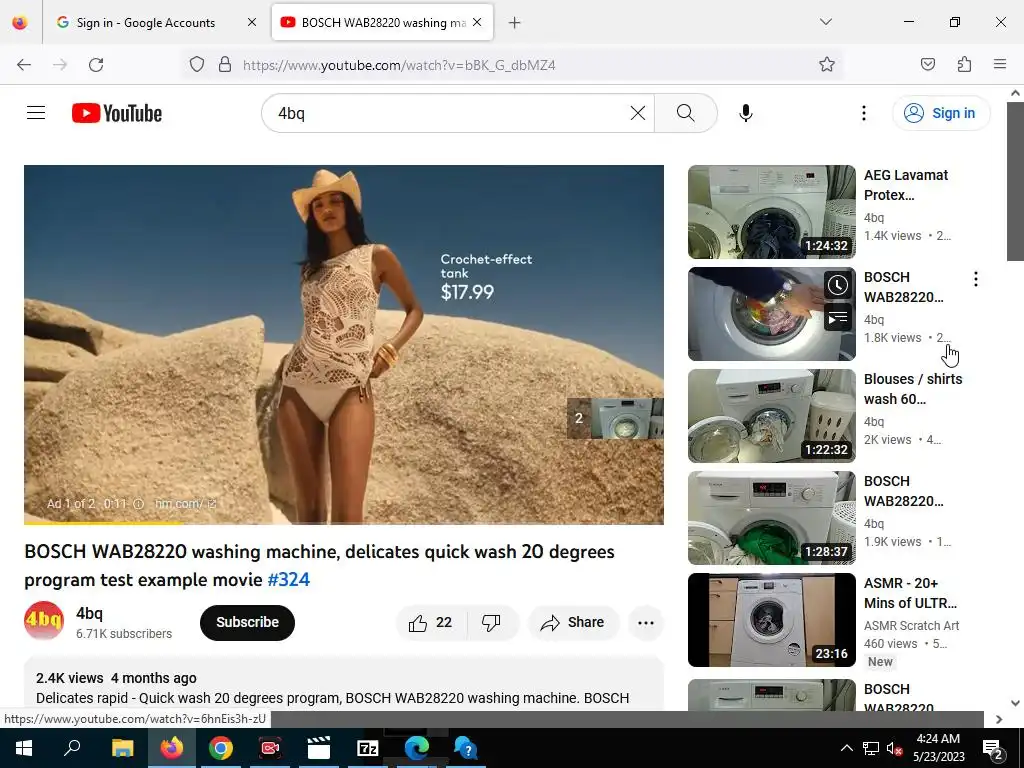
Task: Open the YouTube guide hamburger menu
Action: 36,113
